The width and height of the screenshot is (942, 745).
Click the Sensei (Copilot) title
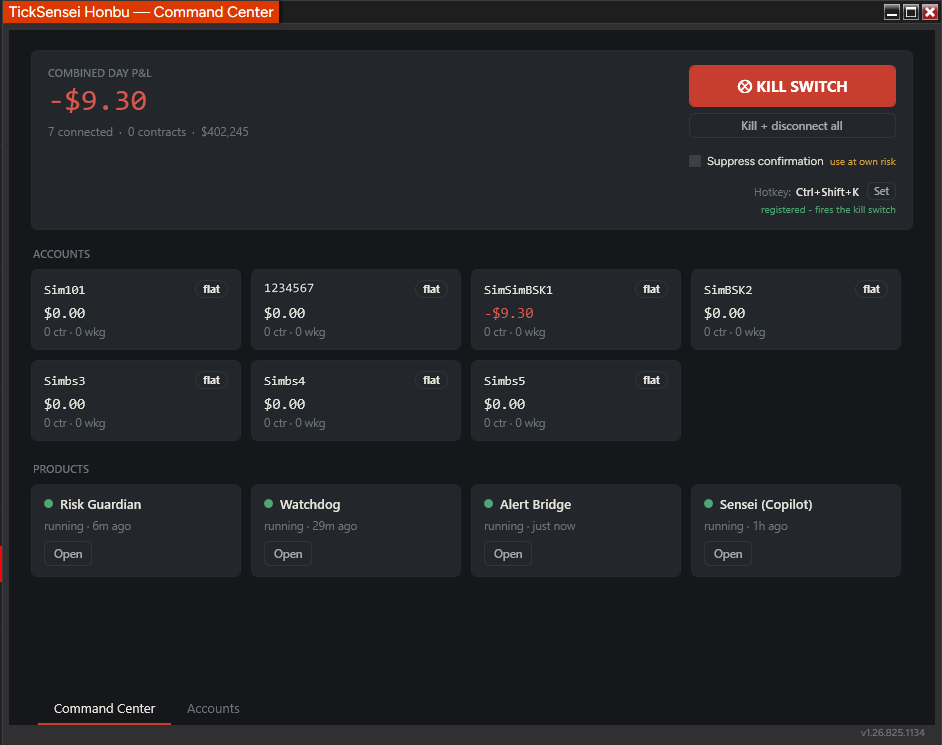[766, 504]
